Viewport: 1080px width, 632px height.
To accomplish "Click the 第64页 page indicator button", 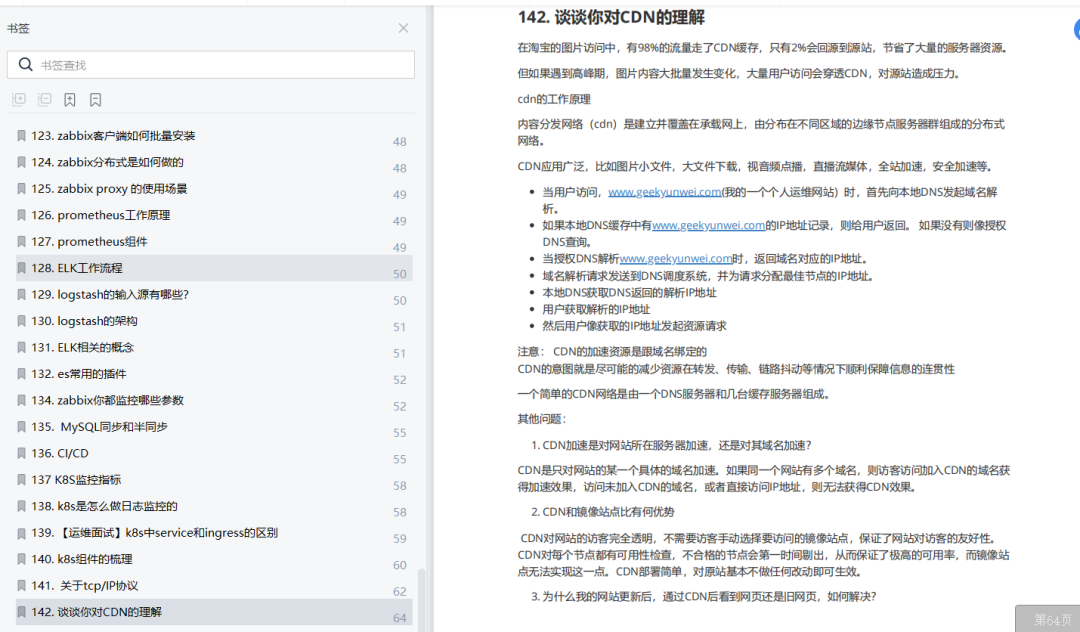I will click(x=1048, y=619).
